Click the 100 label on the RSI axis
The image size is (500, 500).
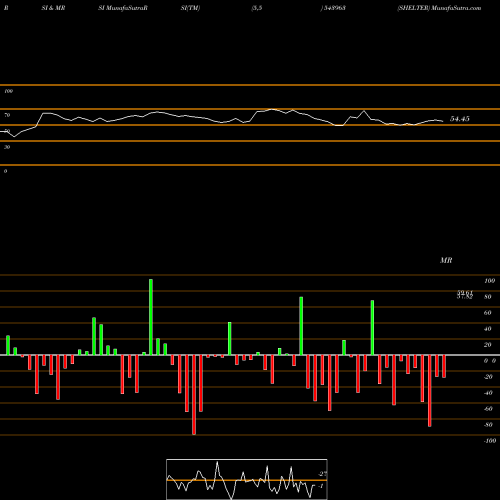8,91
